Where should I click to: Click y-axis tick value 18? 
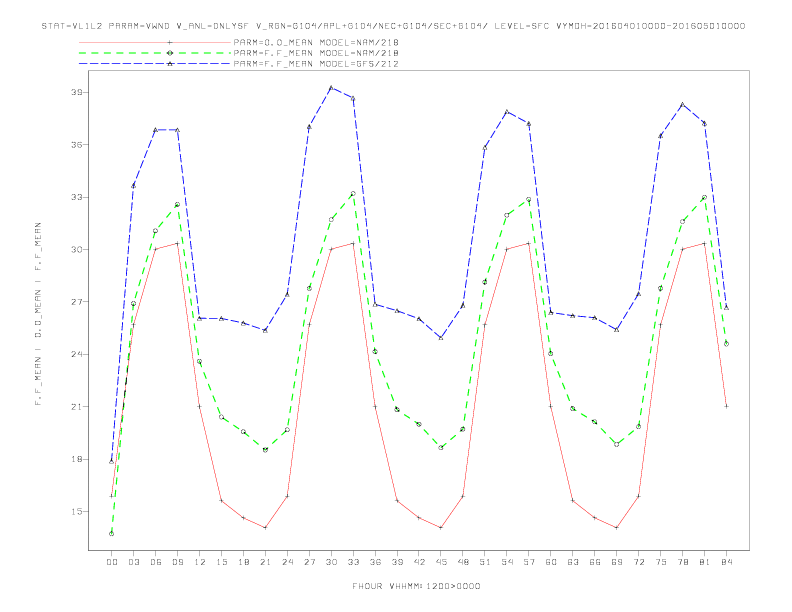tap(76, 459)
